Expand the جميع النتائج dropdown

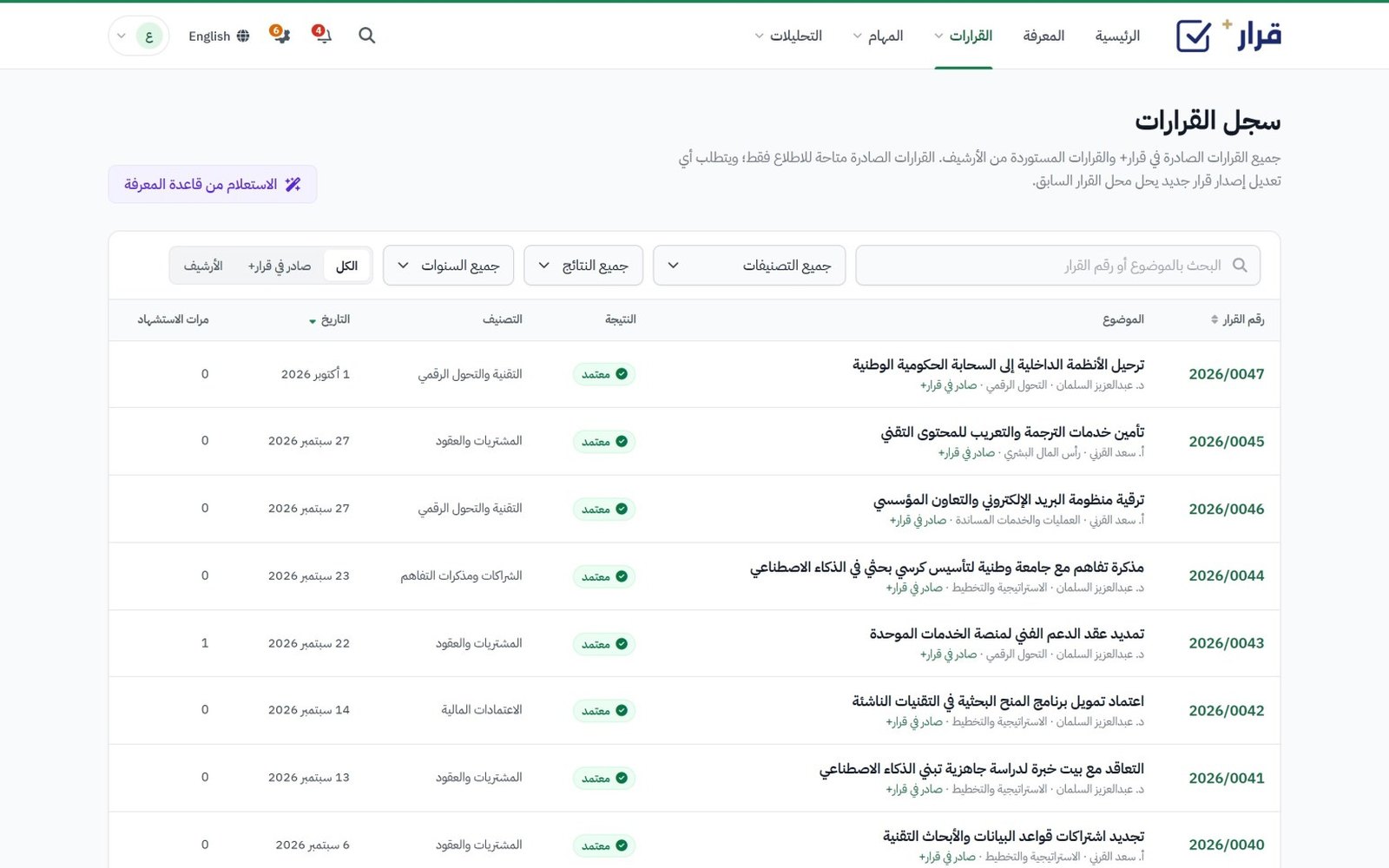click(x=583, y=266)
